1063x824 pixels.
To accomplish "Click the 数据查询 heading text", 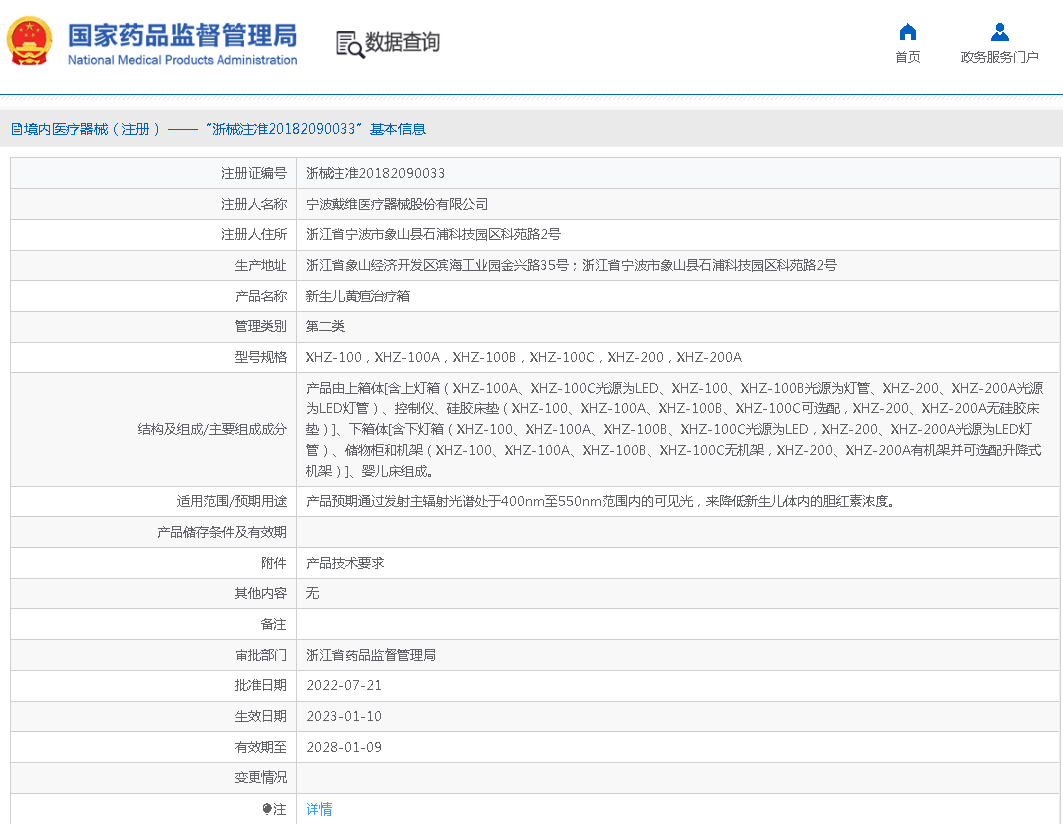I will [402, 43].
